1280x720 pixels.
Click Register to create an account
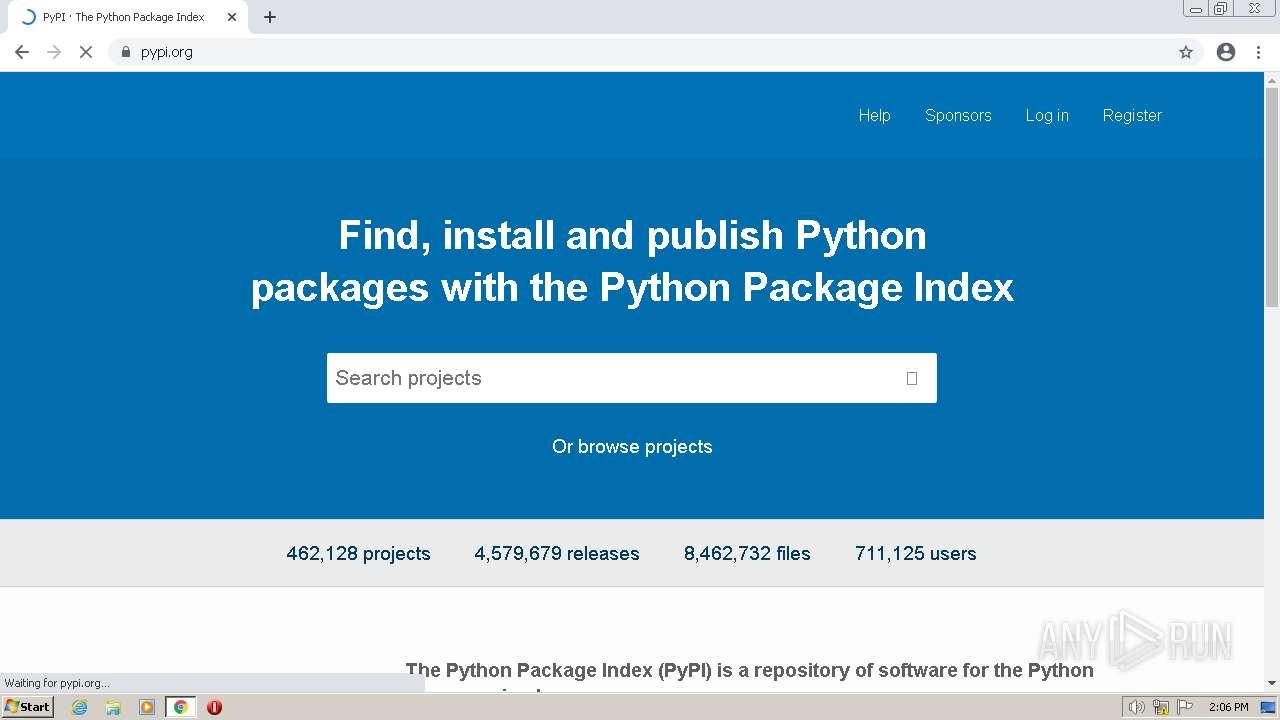click(1132, 115)
